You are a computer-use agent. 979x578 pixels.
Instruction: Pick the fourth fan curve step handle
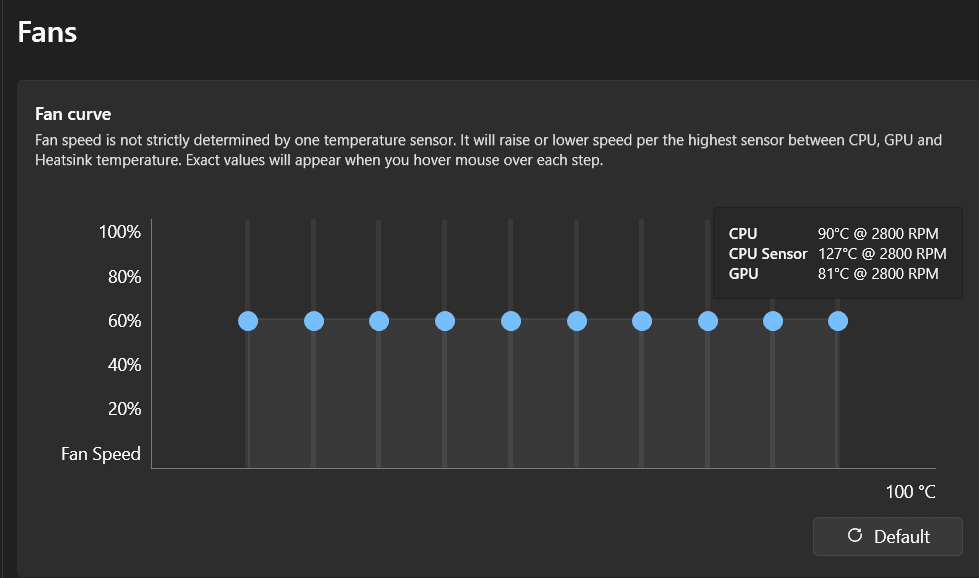(x=445, y=321)
